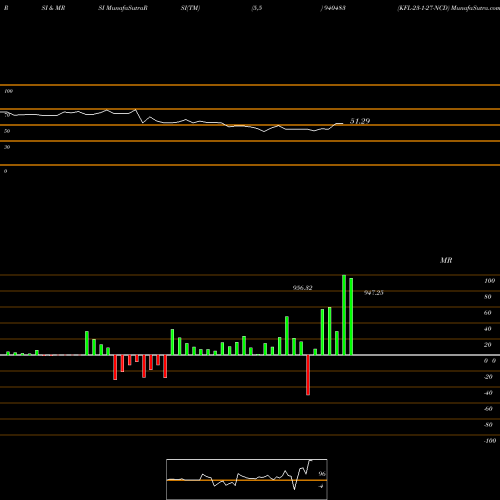Click the MR axis 80 label
The width and height of the screenshot is (500, 500).
tap(488, 297)
